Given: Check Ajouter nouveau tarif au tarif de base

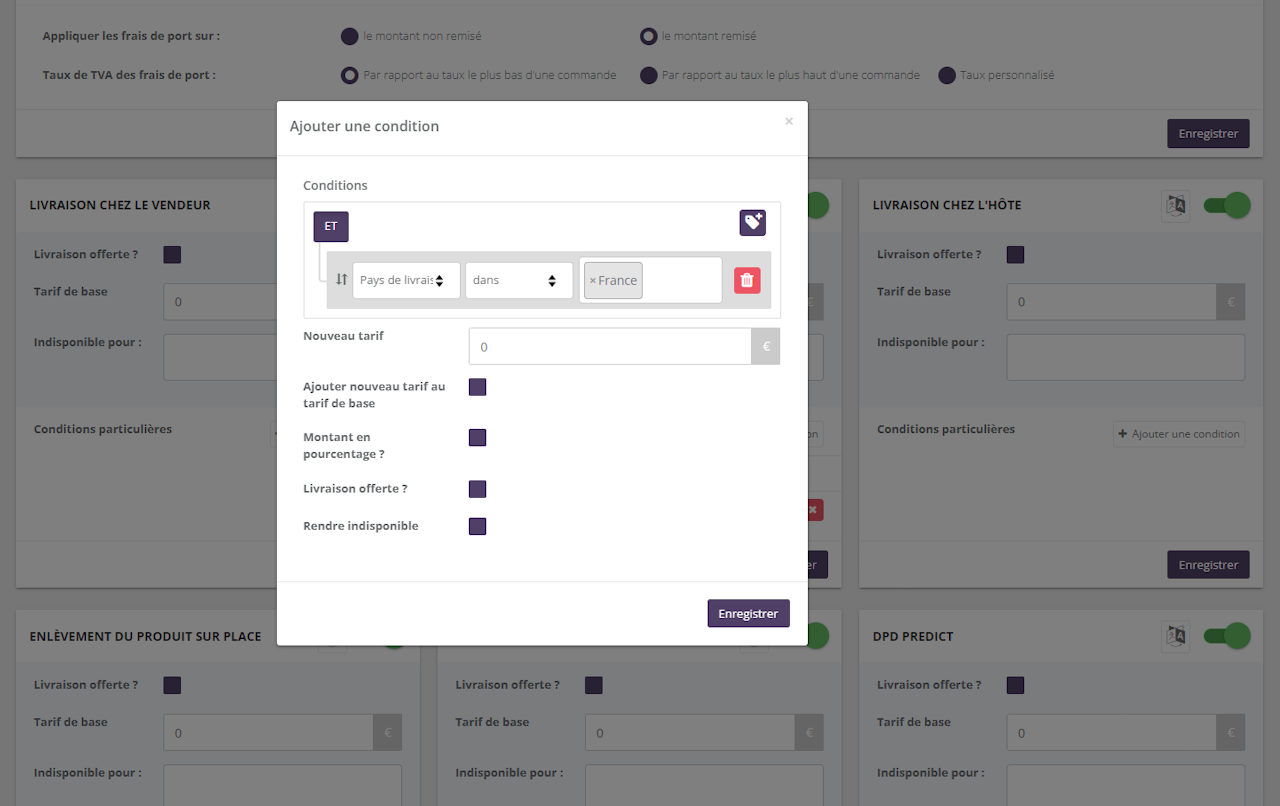Looking at the screenshot, I should [477, 387].
